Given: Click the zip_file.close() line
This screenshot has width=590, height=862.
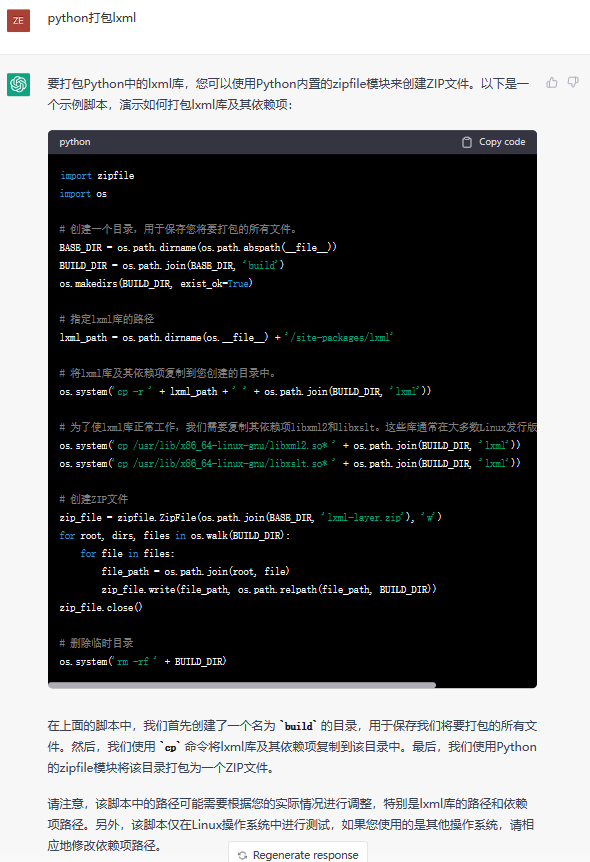Looking at the screenshot, I should (x=101, y=607).
